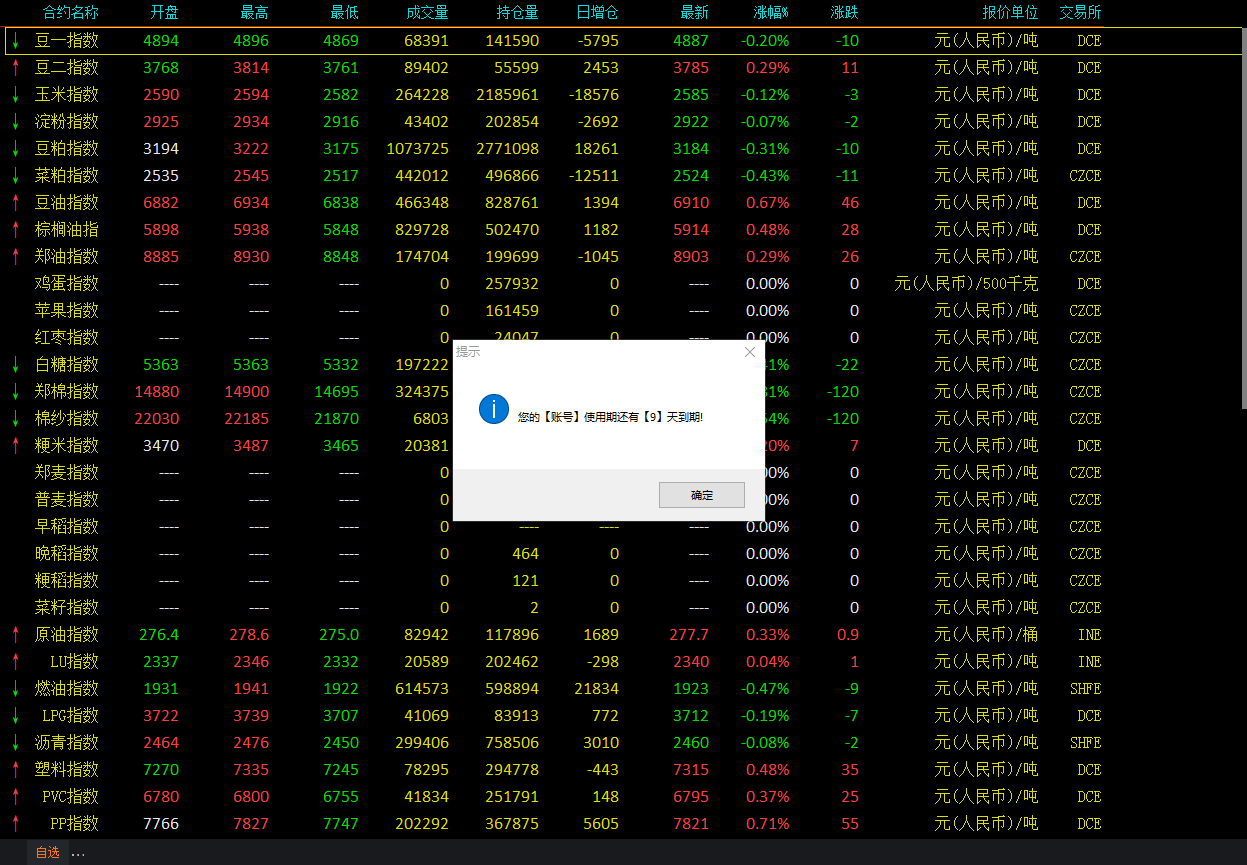Click the down arrow beside 豆一指数
This screenshot has height=865, width=1247.
tap(16, 41)
